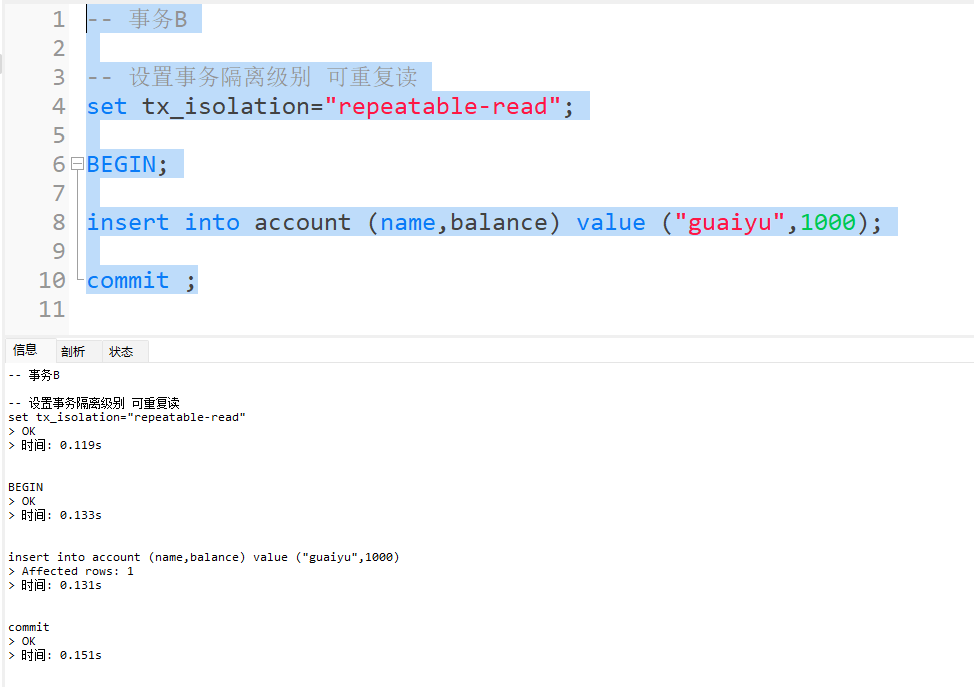Image resolution: width=974 pixels, height=687 pixels.
Task: Click '时间: 0.119s' in output log
Action: tap(61, 445)
